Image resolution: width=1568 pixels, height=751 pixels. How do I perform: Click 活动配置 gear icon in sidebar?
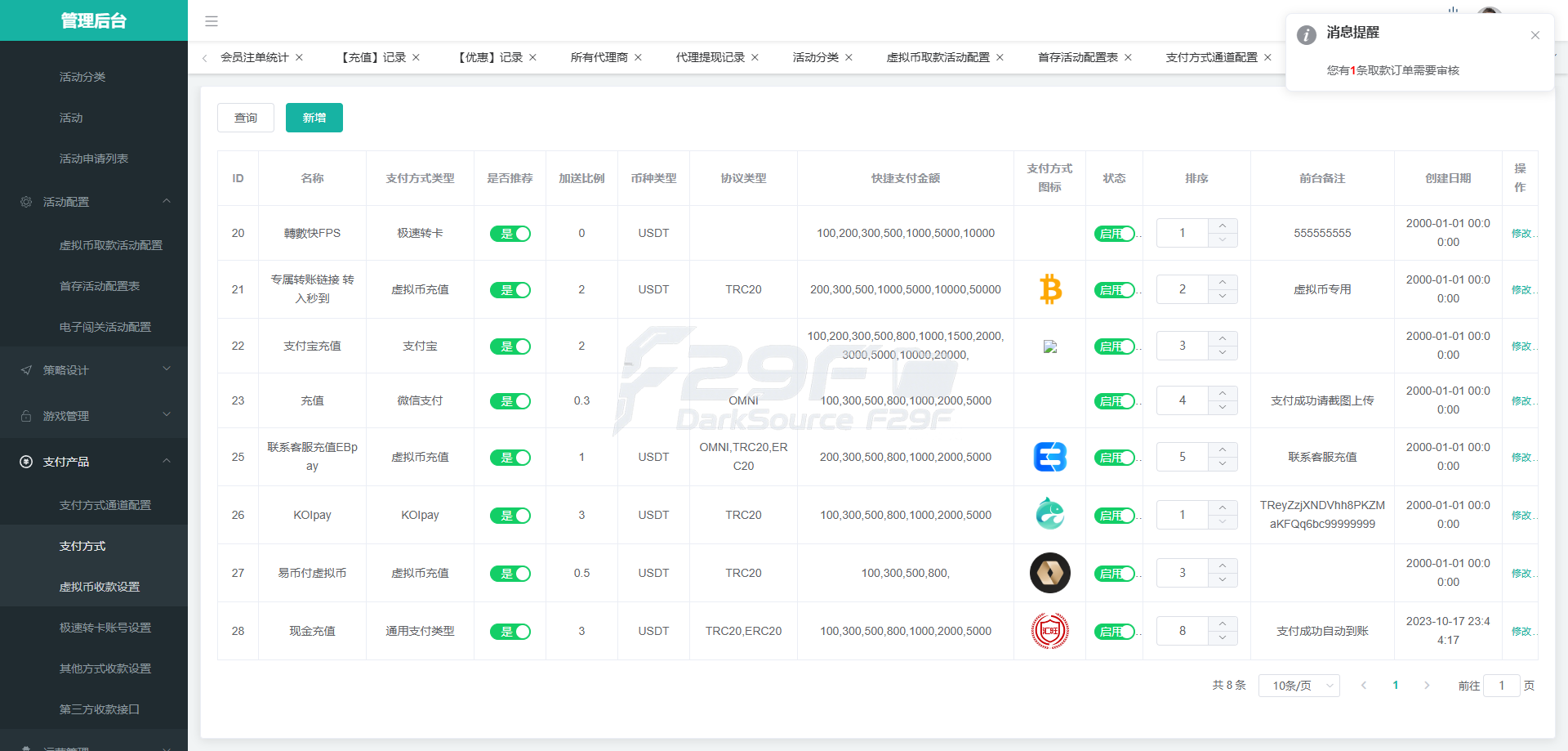(26, 202)
